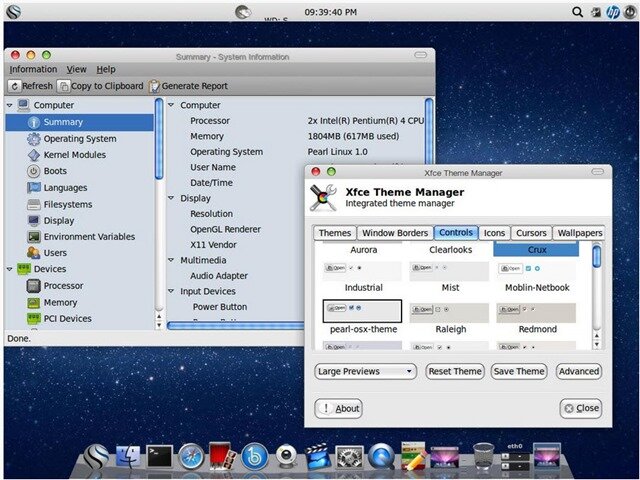Select the Crux controls theme
Image resolution: width=640 pixels, height=480 pixels.
[536, 249]
